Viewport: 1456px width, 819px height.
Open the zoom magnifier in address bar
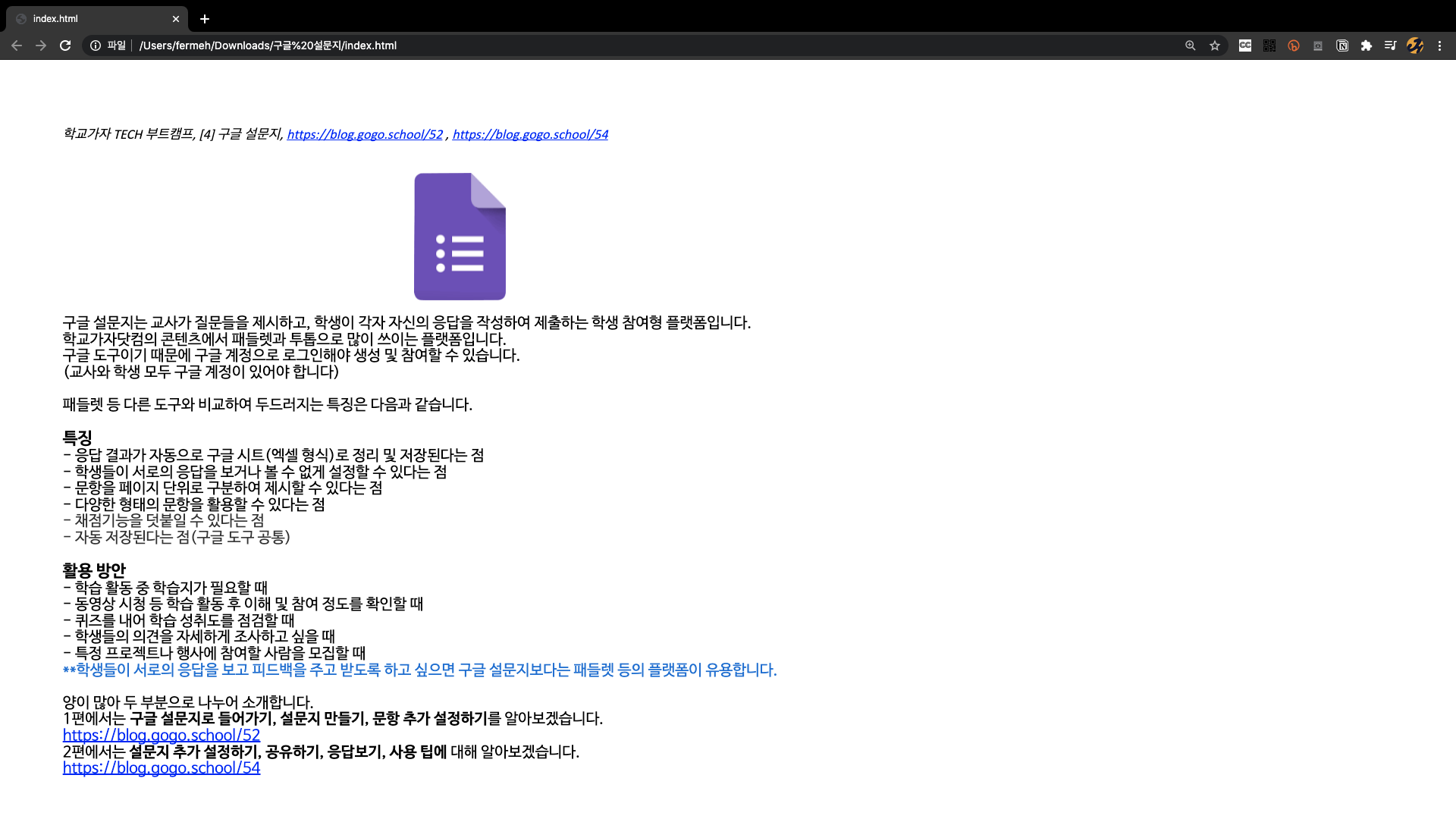pos(1191,45)
